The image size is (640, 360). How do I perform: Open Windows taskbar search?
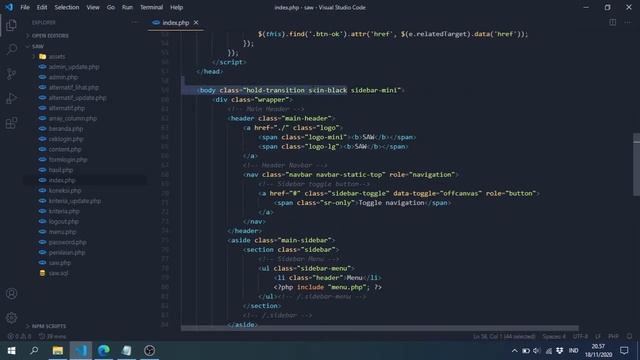tap(34, 351)
